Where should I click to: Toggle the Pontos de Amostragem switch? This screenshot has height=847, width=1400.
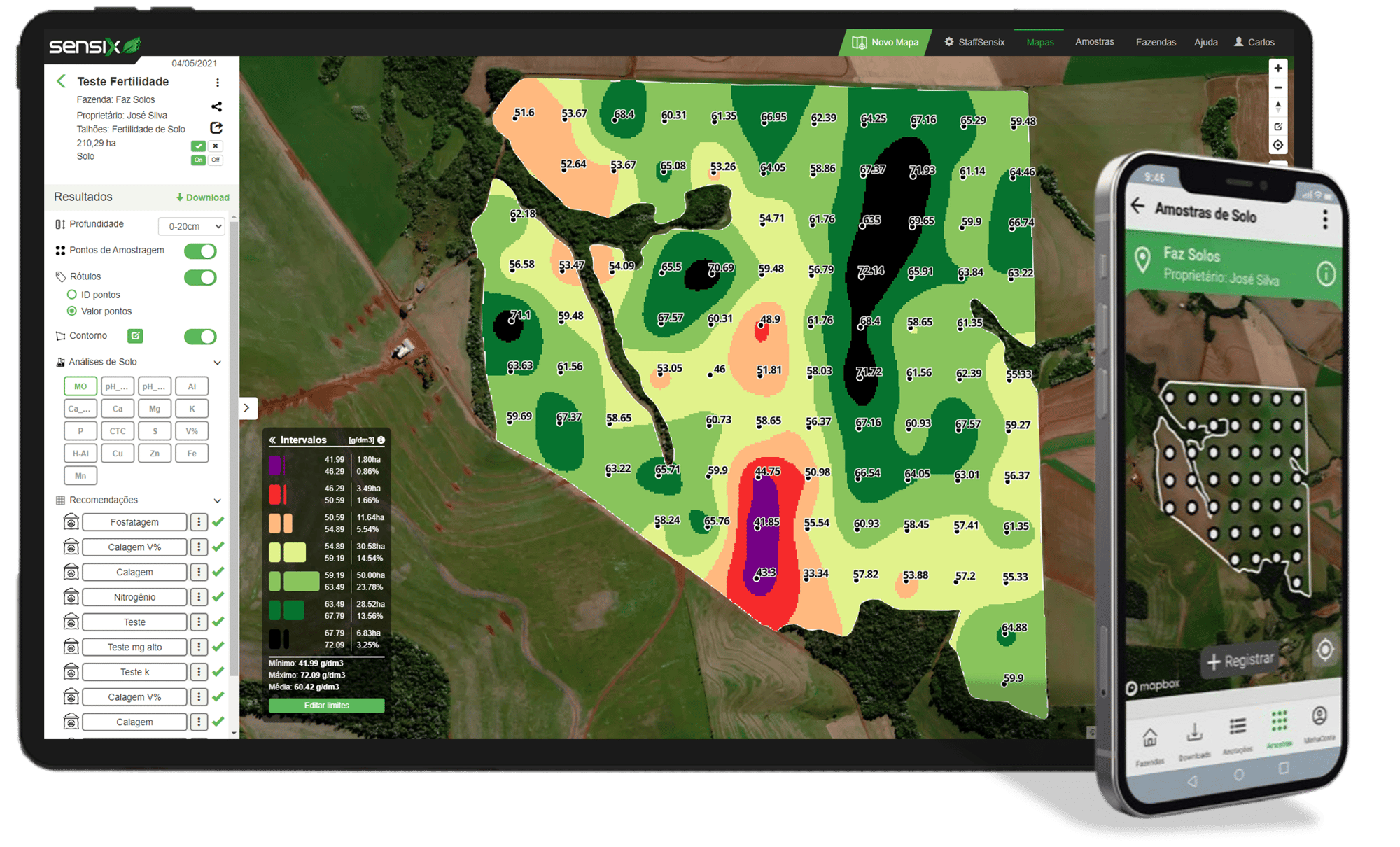(x=200, y=251)
